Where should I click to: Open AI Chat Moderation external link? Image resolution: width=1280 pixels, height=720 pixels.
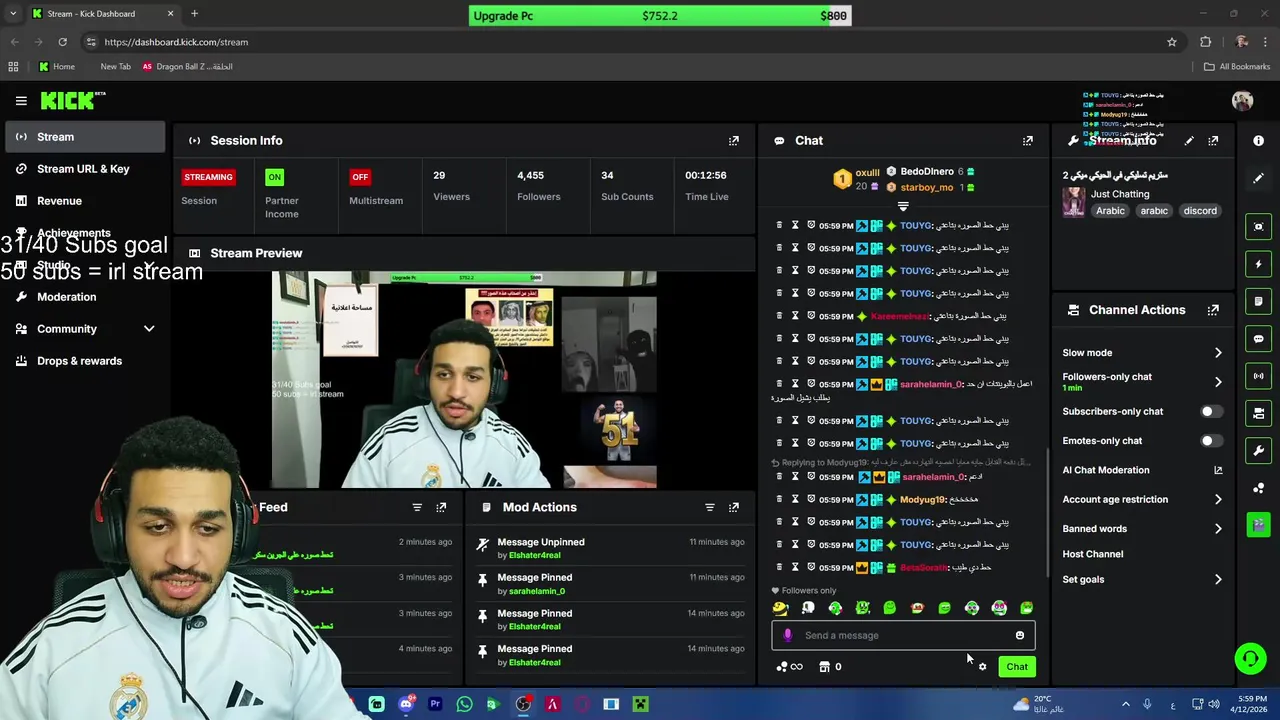[1218, 470]
